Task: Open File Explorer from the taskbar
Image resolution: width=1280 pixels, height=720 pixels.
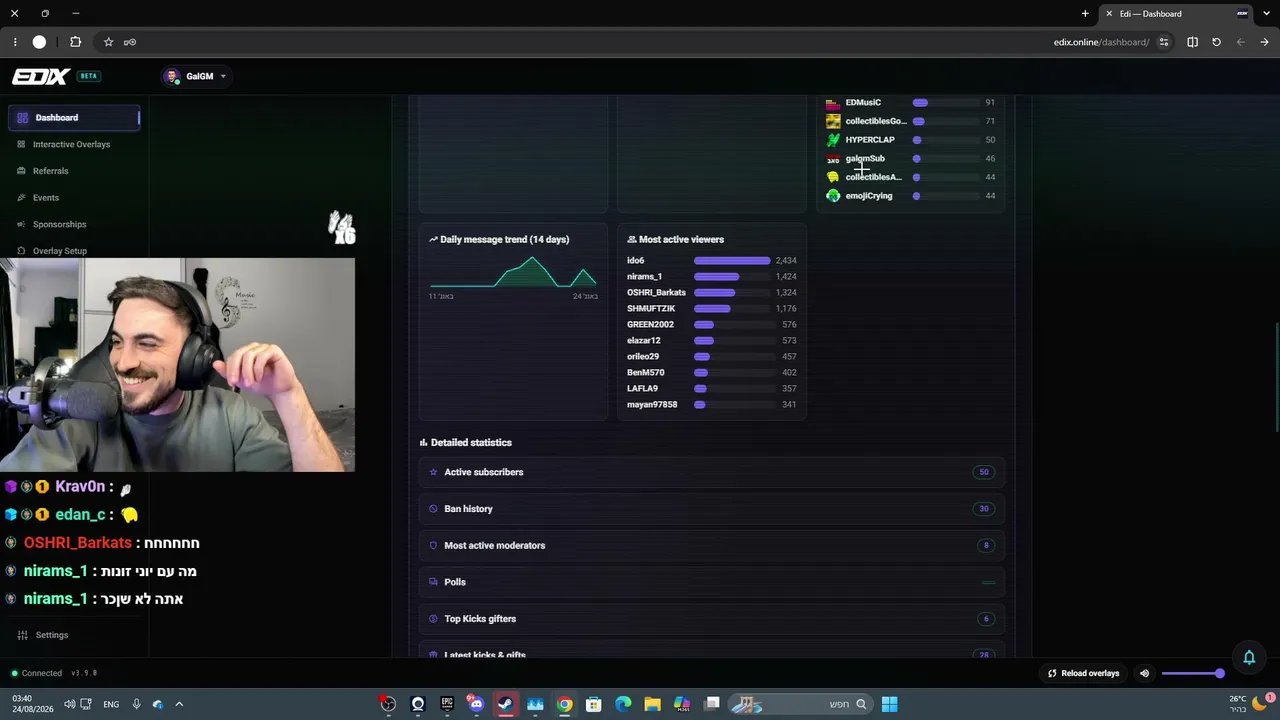Action: point(653,704)
